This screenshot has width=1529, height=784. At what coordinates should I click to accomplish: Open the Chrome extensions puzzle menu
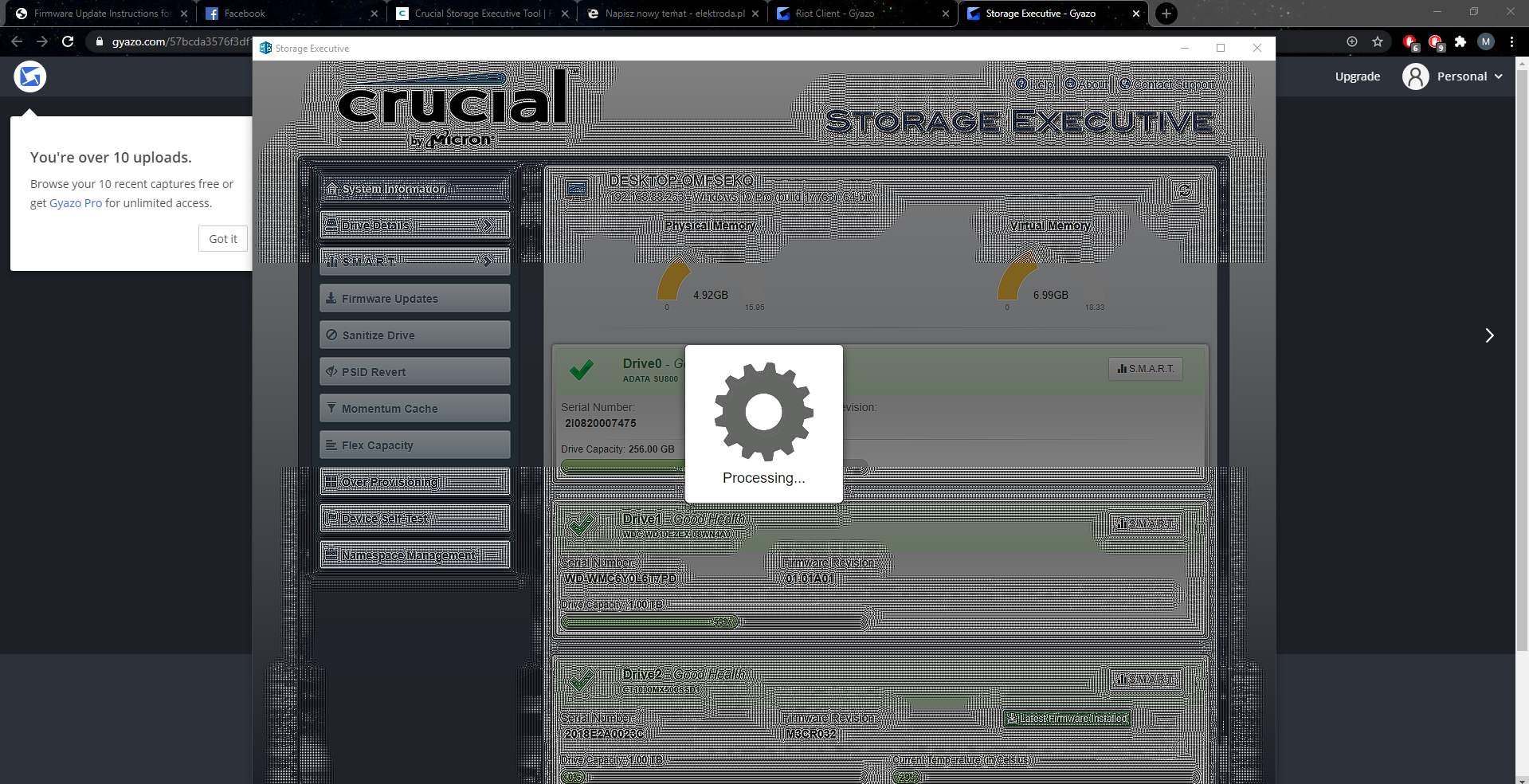click(x=1460, y=41)
